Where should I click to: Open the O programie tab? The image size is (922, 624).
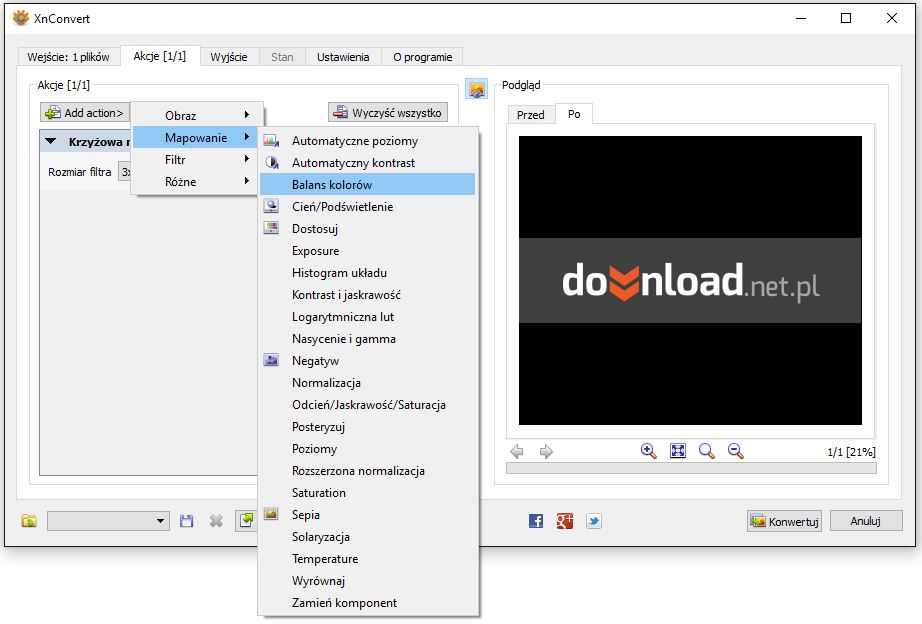click(422, 57)
